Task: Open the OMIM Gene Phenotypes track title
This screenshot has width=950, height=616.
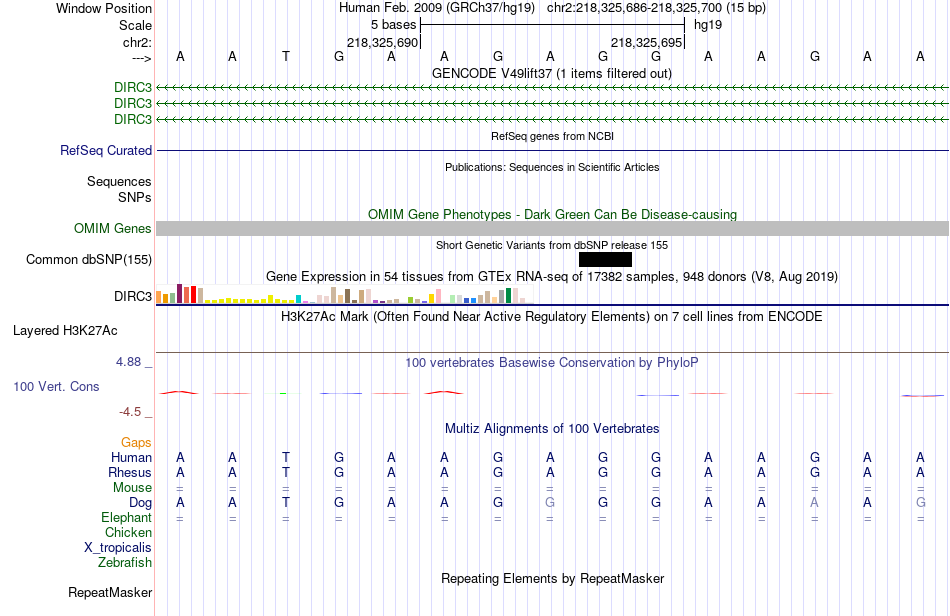Action: pyautogui.click(x=552, y=214)
